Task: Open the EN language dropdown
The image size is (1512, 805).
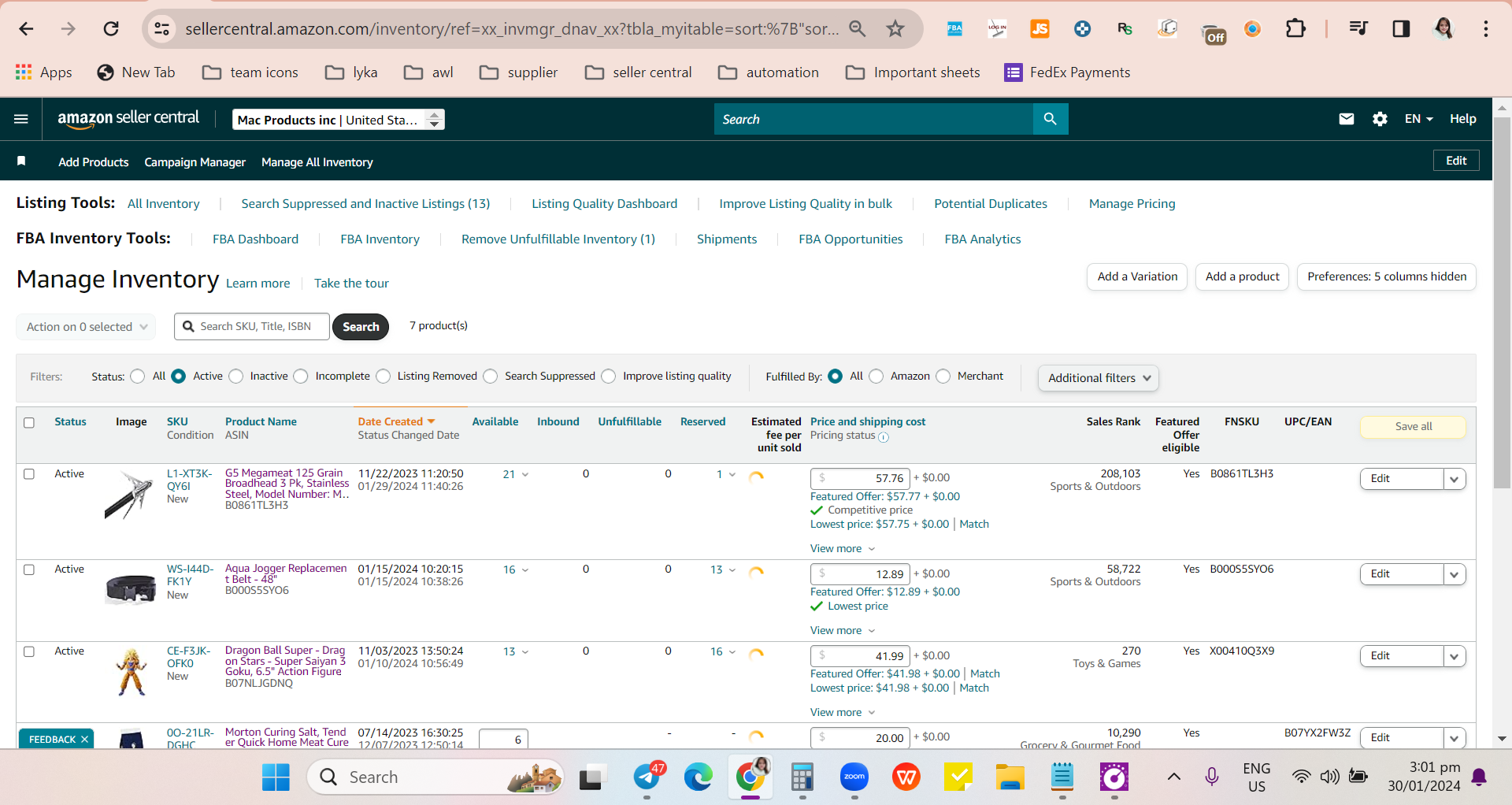Action: pos(1418,119)
